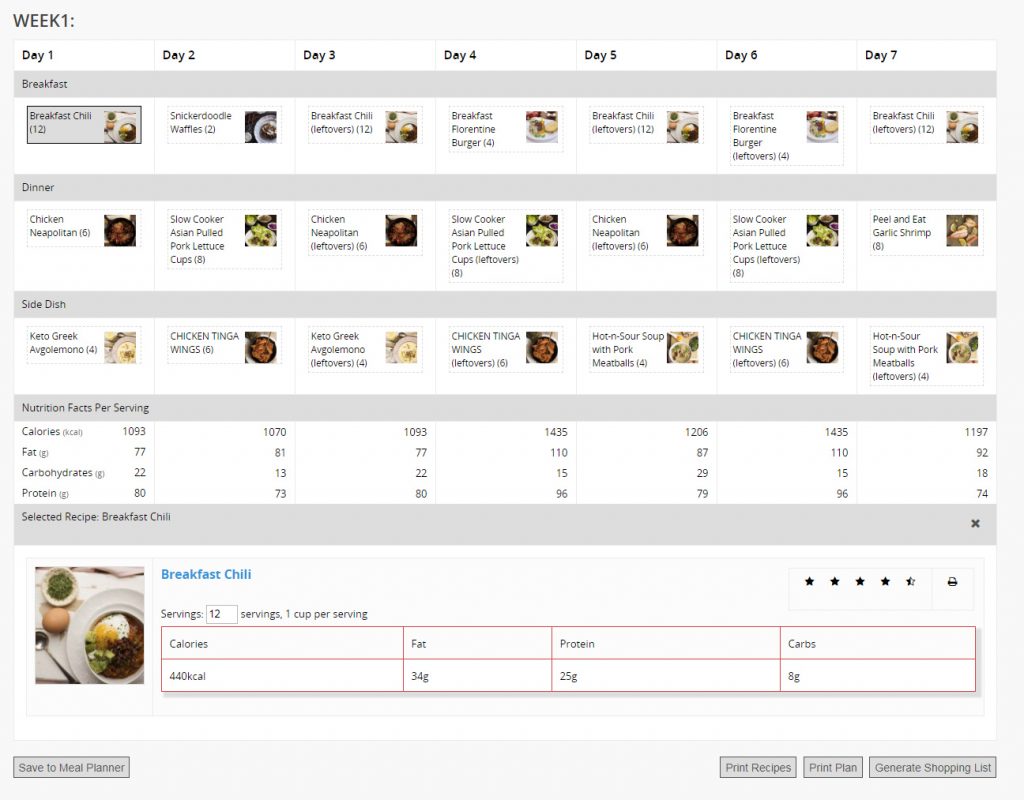
Task: Select Breakfast Chili leftovers on Day 7
Action: (925, 124)
